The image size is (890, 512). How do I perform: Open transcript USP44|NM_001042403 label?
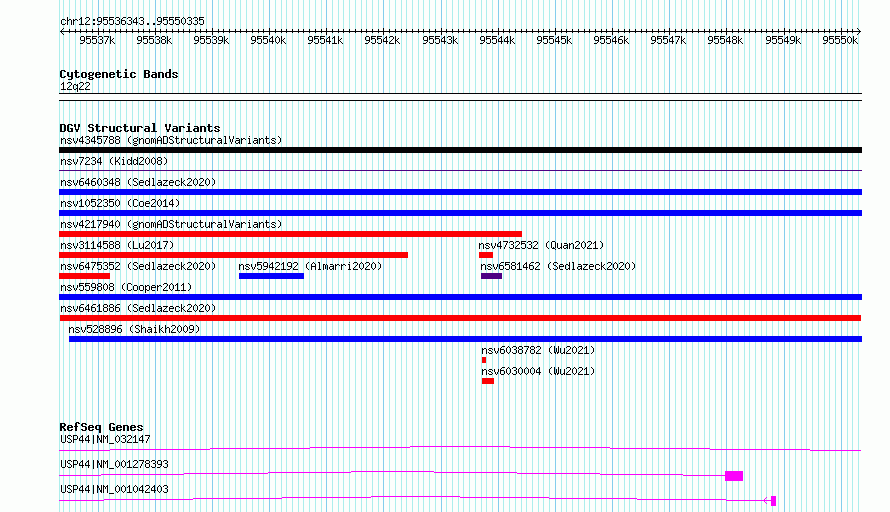pyautogui.click(x=114, y=489)
